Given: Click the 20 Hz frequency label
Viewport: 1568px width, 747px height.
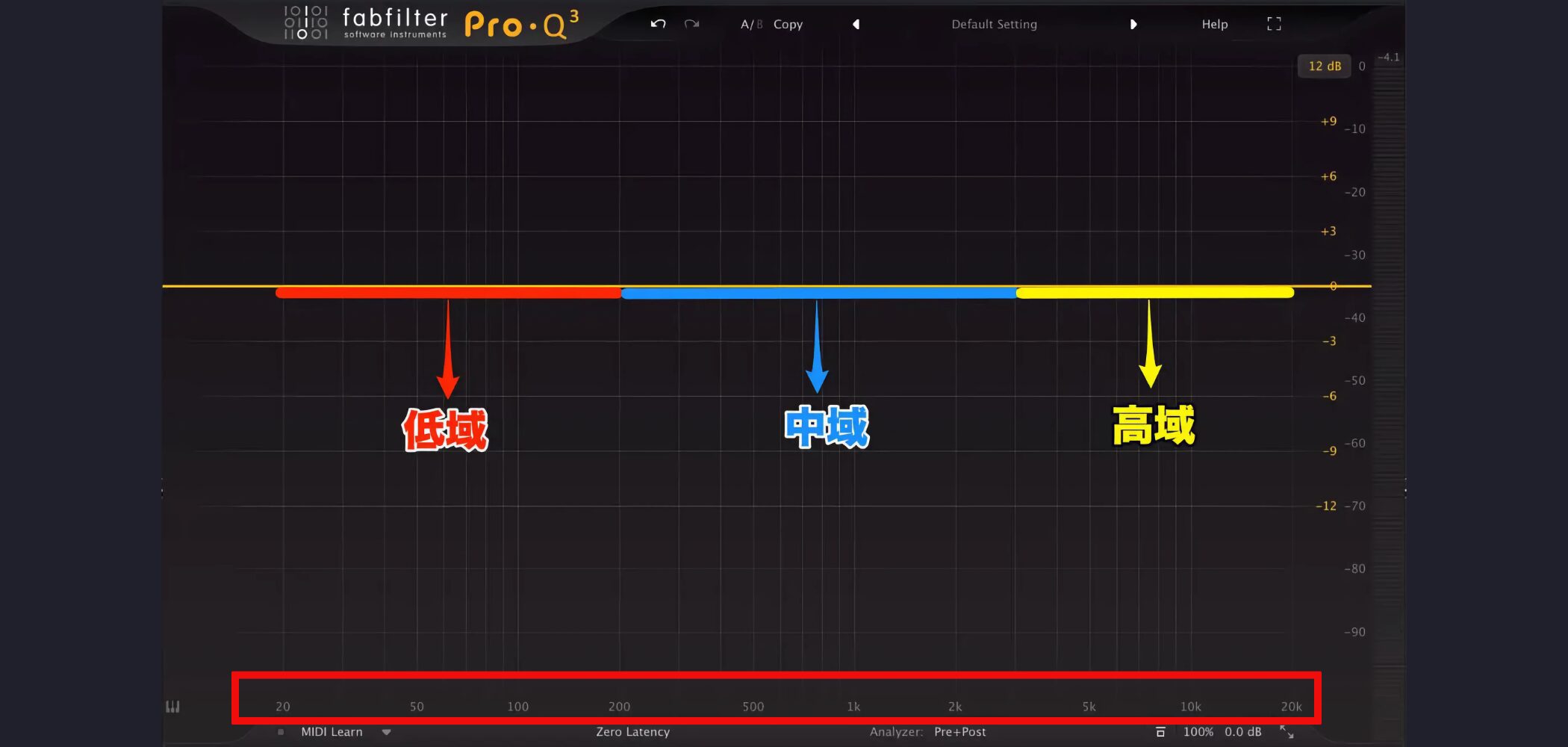Looking at the screenshot, I should (x=283, y=707).
